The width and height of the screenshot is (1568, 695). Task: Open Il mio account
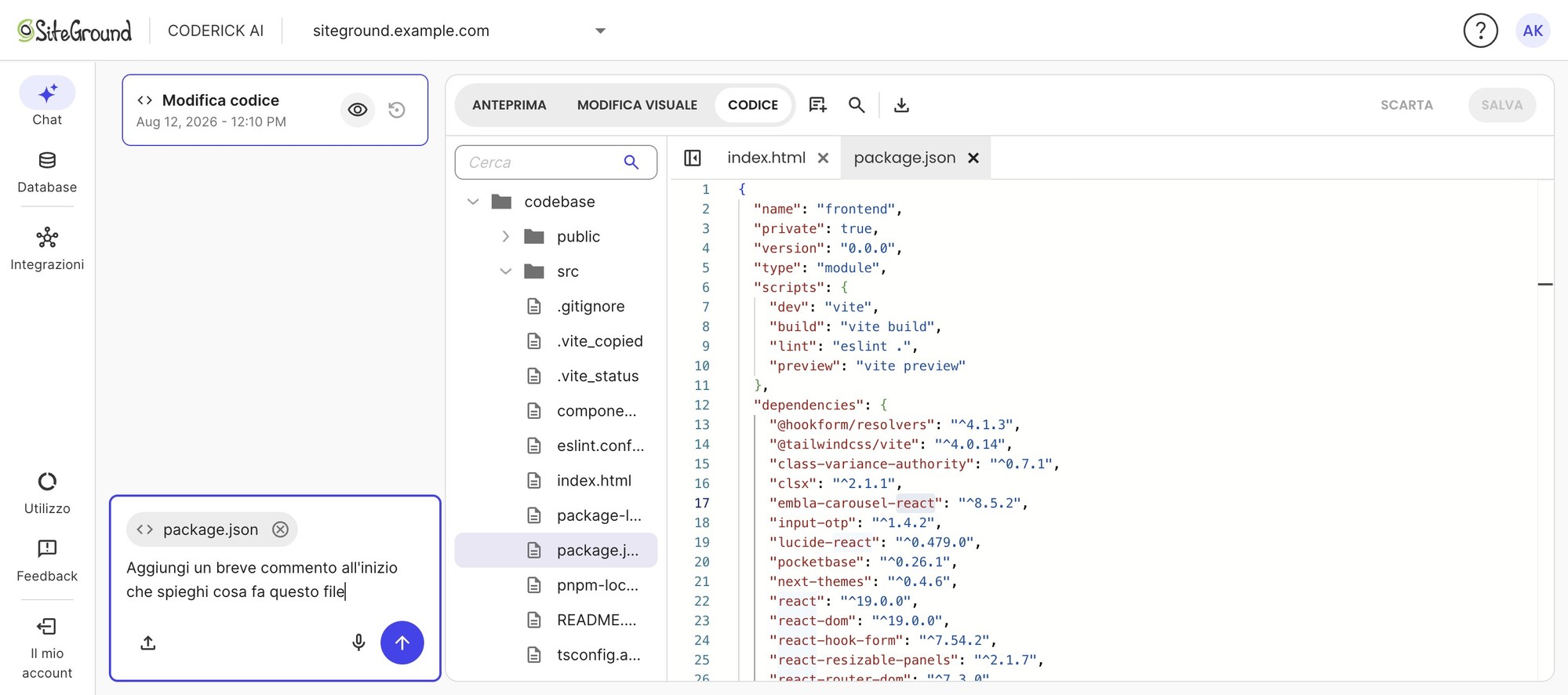pyautogui.click(x=47, y=649)
